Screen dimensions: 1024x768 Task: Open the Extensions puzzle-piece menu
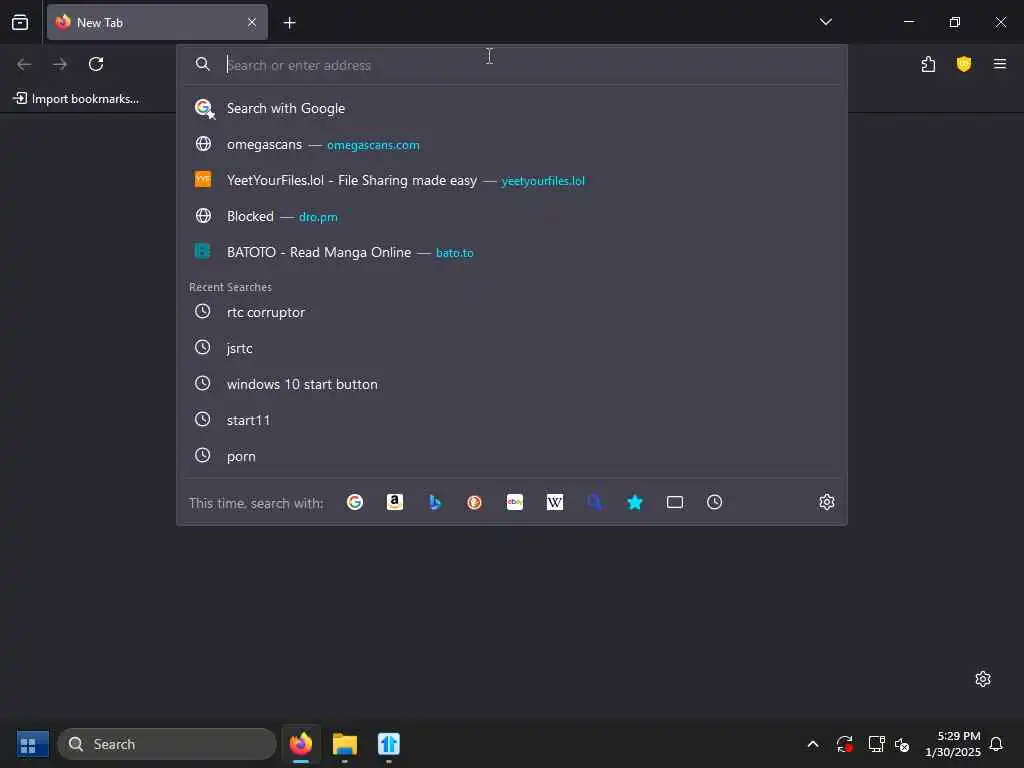coord(928,64)
